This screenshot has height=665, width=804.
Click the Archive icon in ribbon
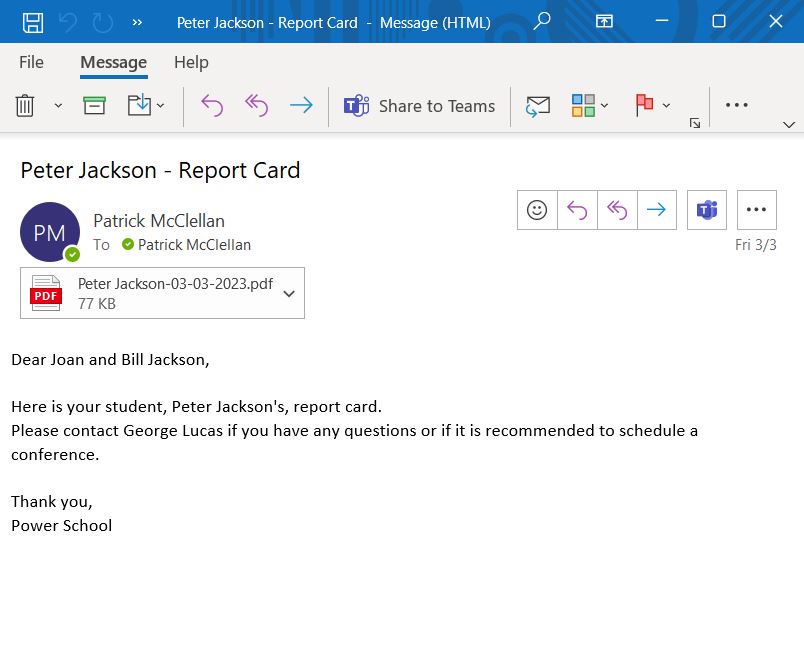(x=95, y=106)
